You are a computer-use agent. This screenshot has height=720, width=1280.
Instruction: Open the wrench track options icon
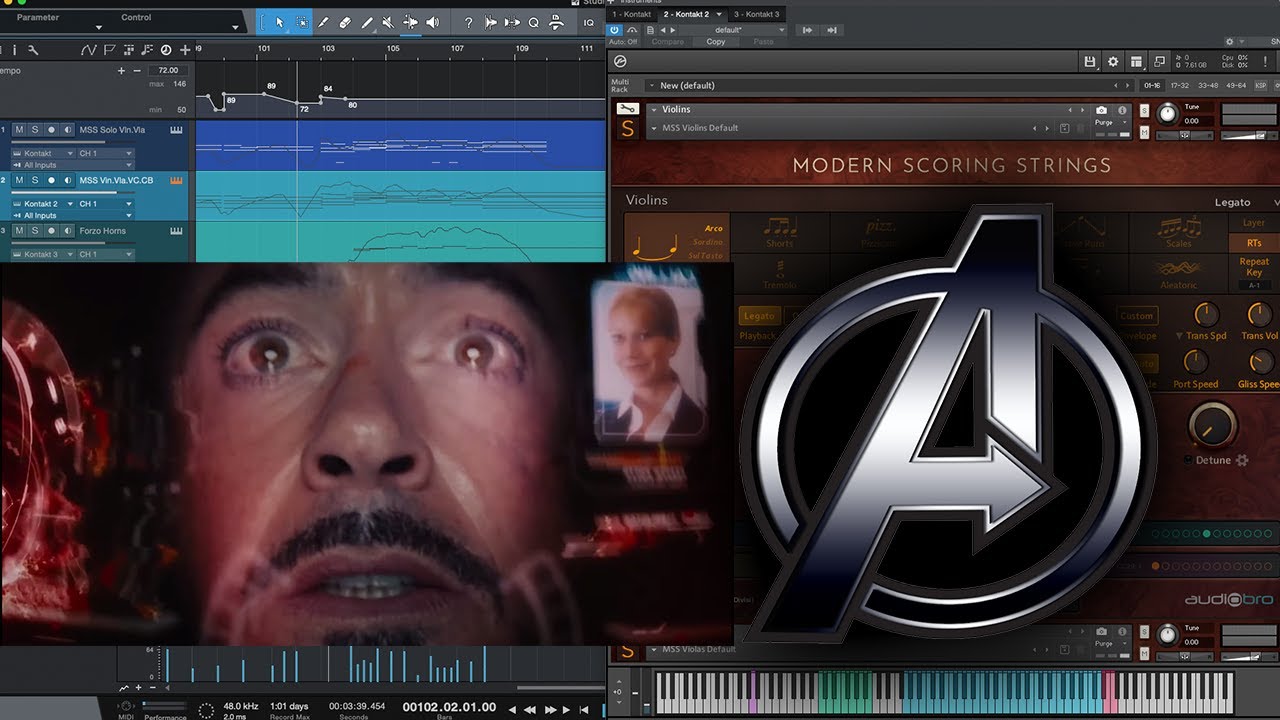tap(33, 49)
